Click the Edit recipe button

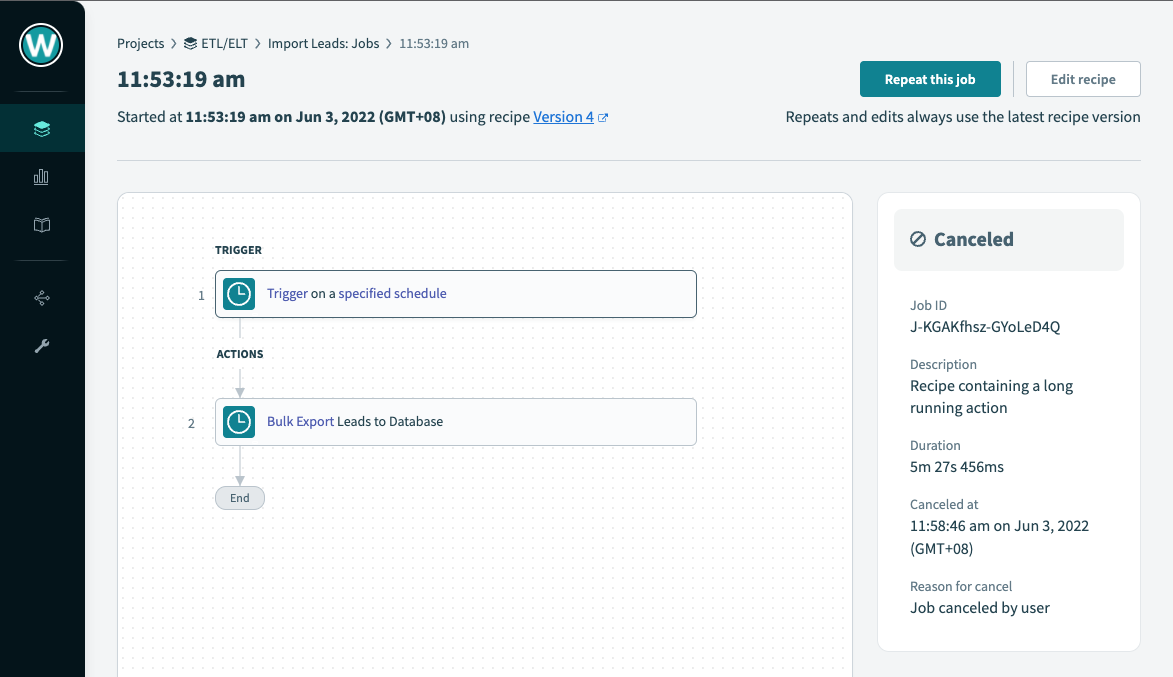point(1083,80)
